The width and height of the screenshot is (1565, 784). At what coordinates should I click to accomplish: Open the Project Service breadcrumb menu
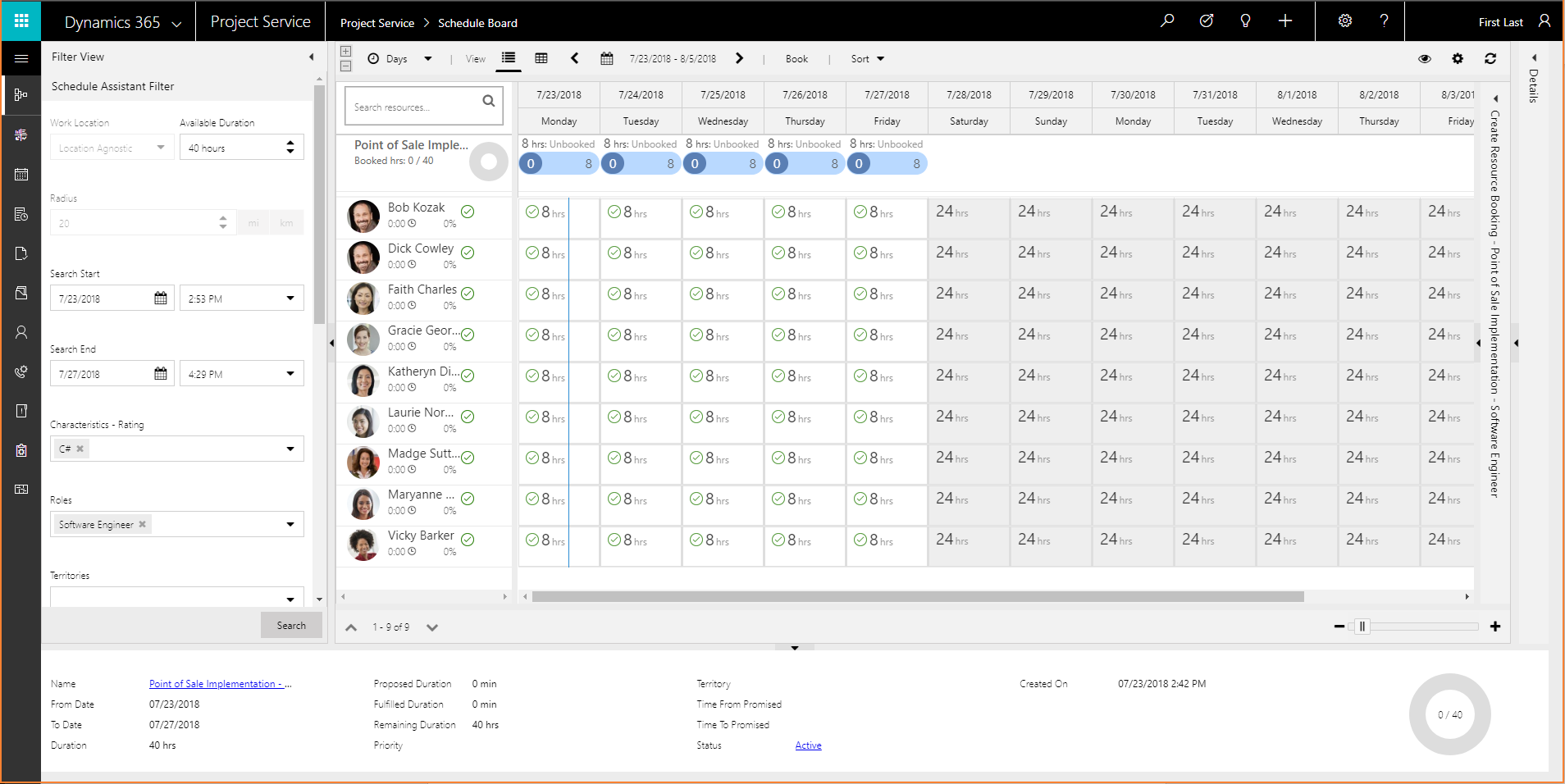click(x=378, y=23)
